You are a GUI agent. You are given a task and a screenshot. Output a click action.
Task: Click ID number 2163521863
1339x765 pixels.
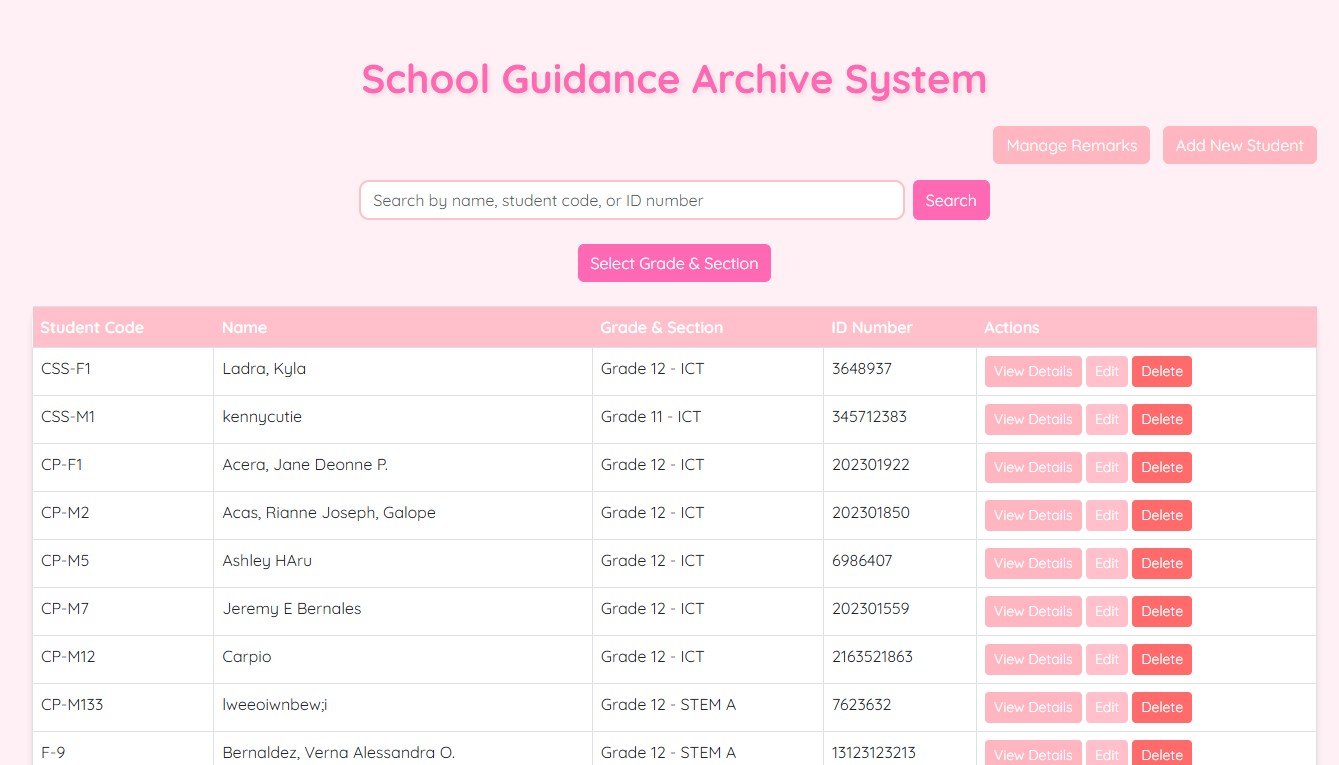(872, 656)
